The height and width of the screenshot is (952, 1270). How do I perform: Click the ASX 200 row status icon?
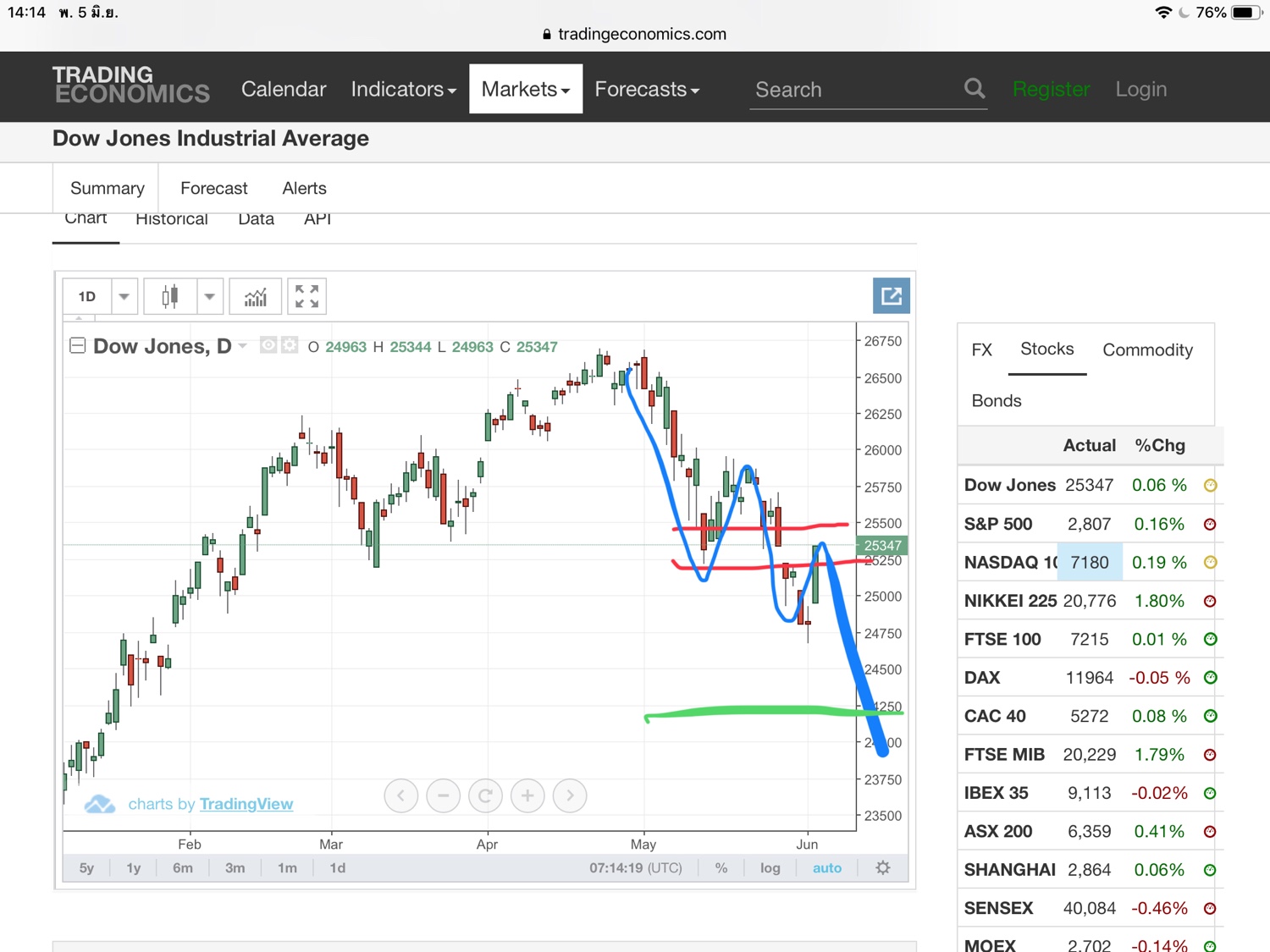click(1210, 832)
